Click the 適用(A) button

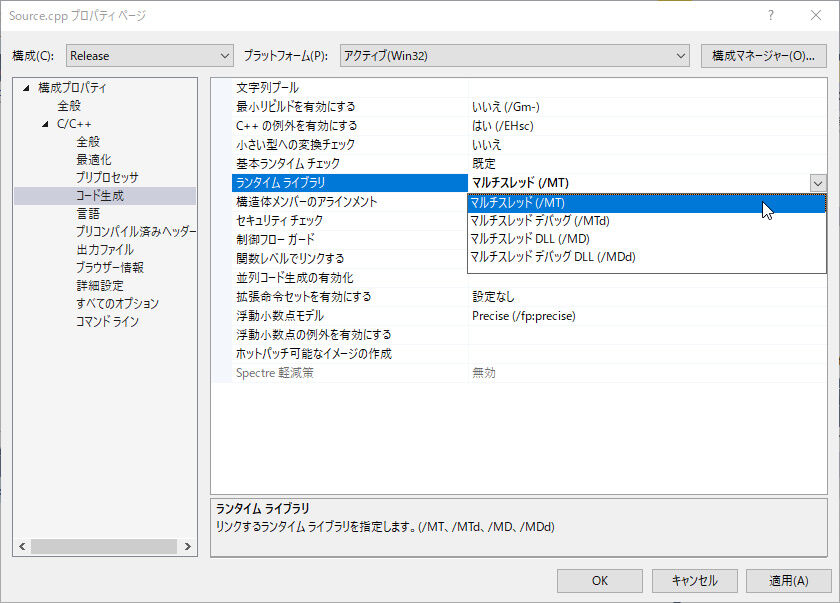click(789, 581)
